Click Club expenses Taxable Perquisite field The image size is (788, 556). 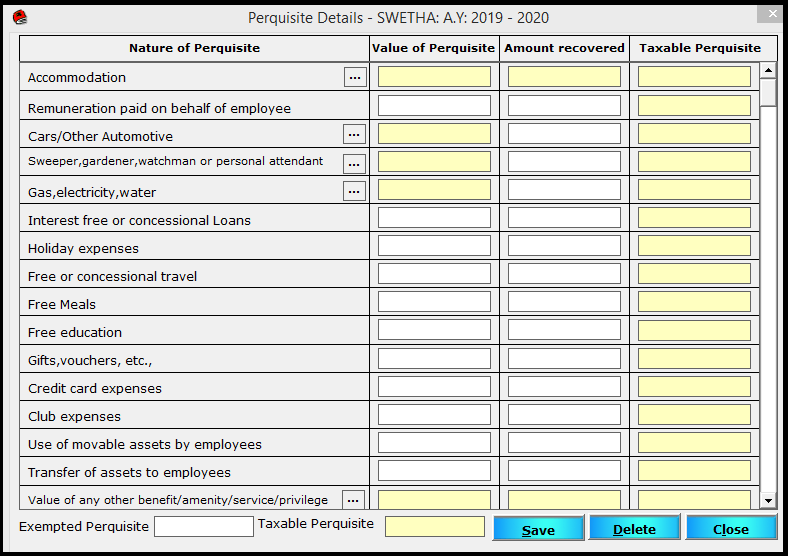pos(694,415)
